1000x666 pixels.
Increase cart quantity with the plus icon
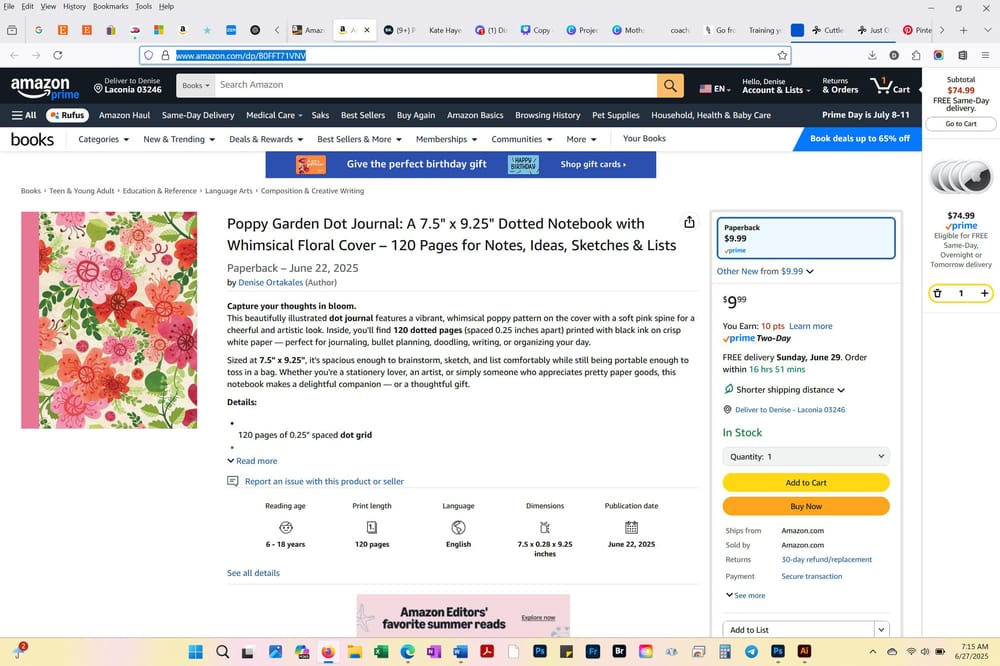pos(985,293)
